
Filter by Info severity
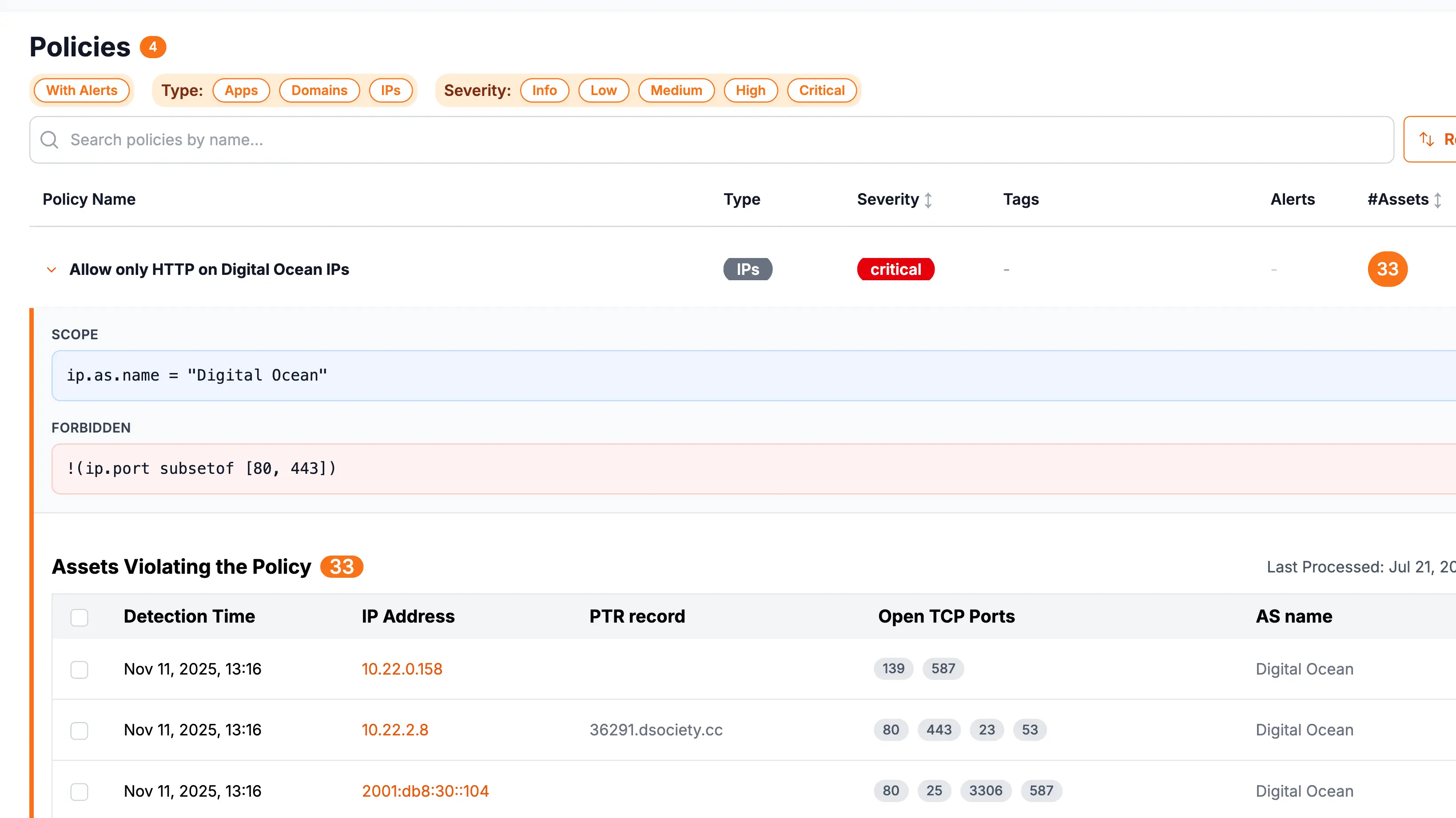(544, 91)
